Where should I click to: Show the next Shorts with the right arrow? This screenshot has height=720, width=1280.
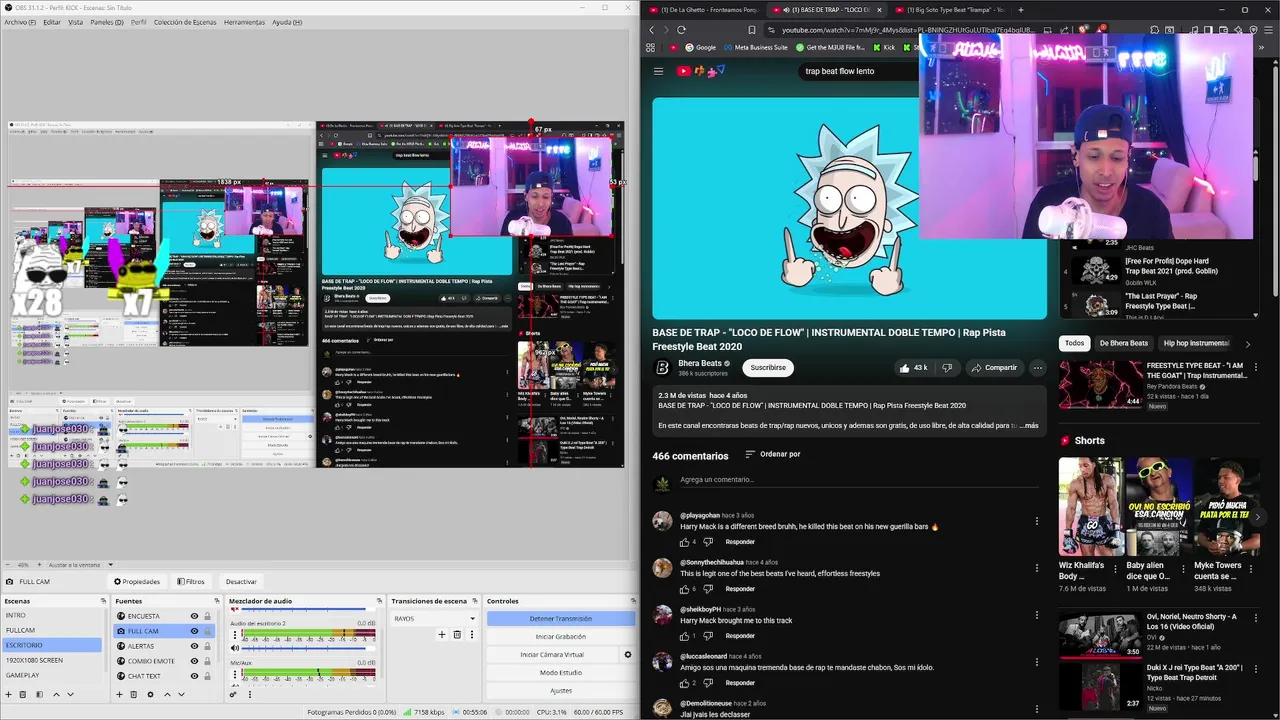[1260, 516]
